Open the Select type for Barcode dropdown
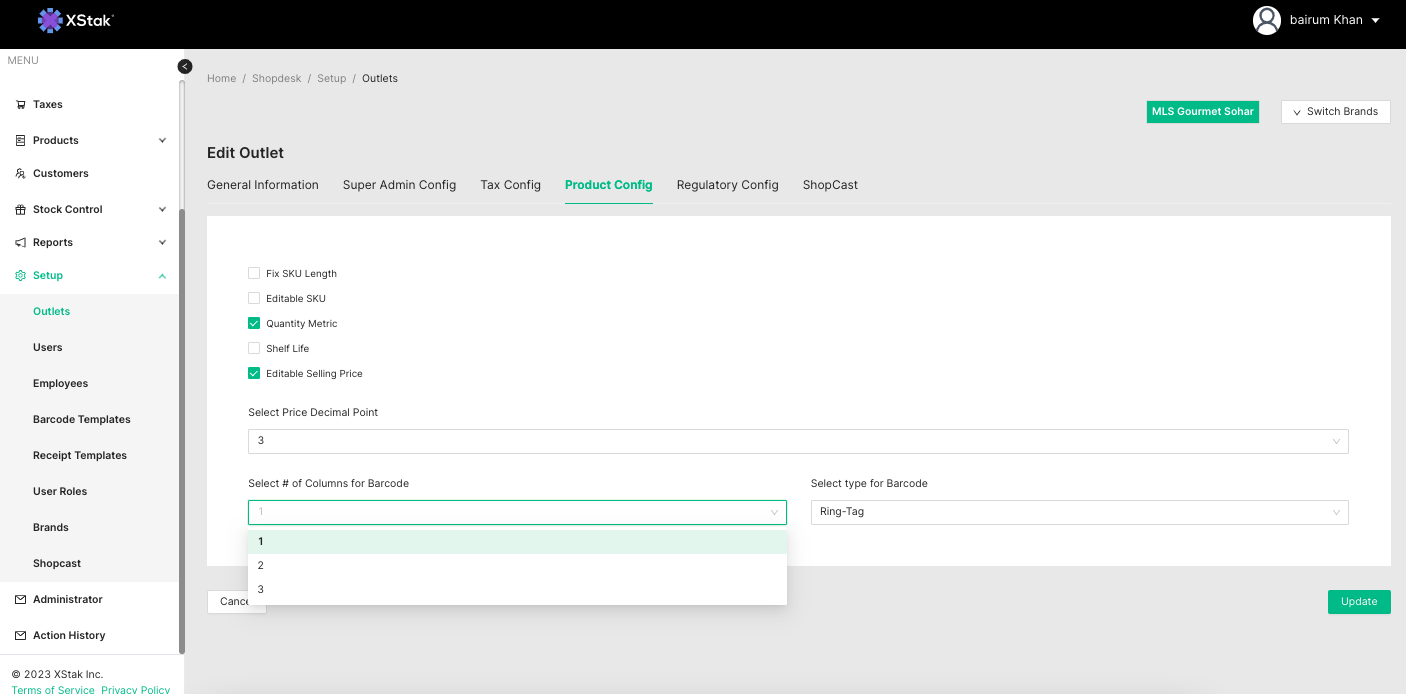 [x=1078, y=512]
